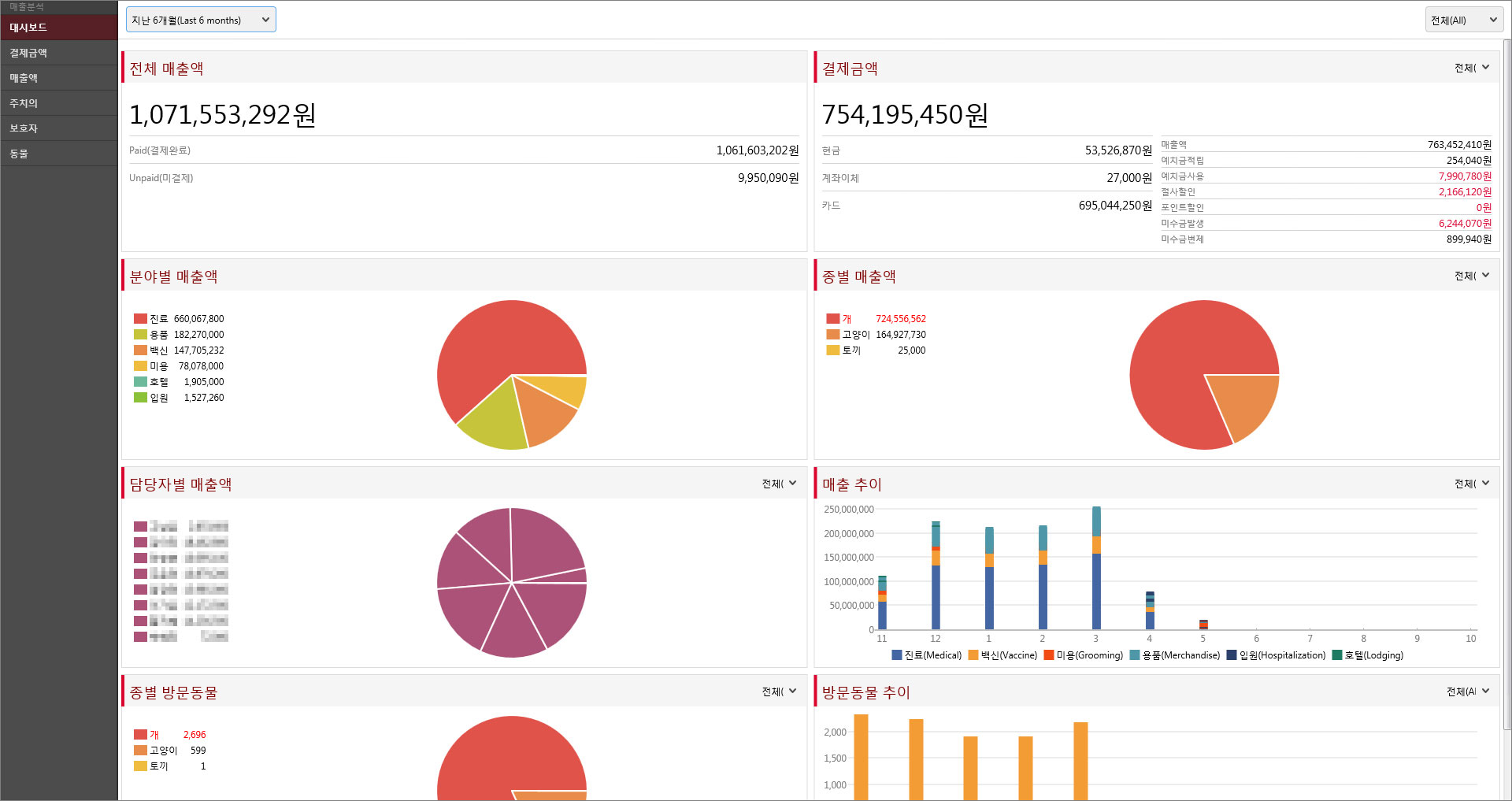Viewport: 1512px width, 801px height.
Task: Open the 종별 방문동물 filter dropdown
Action: (x=780, y=692)
